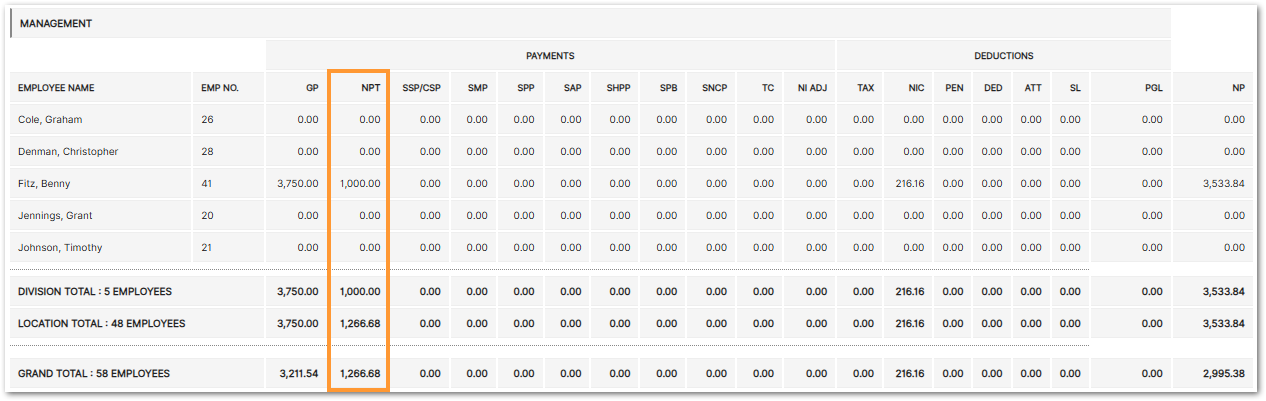Open employee number 41 link
The width and height of the screenshot is (1266, 401).
pos(207,184)
